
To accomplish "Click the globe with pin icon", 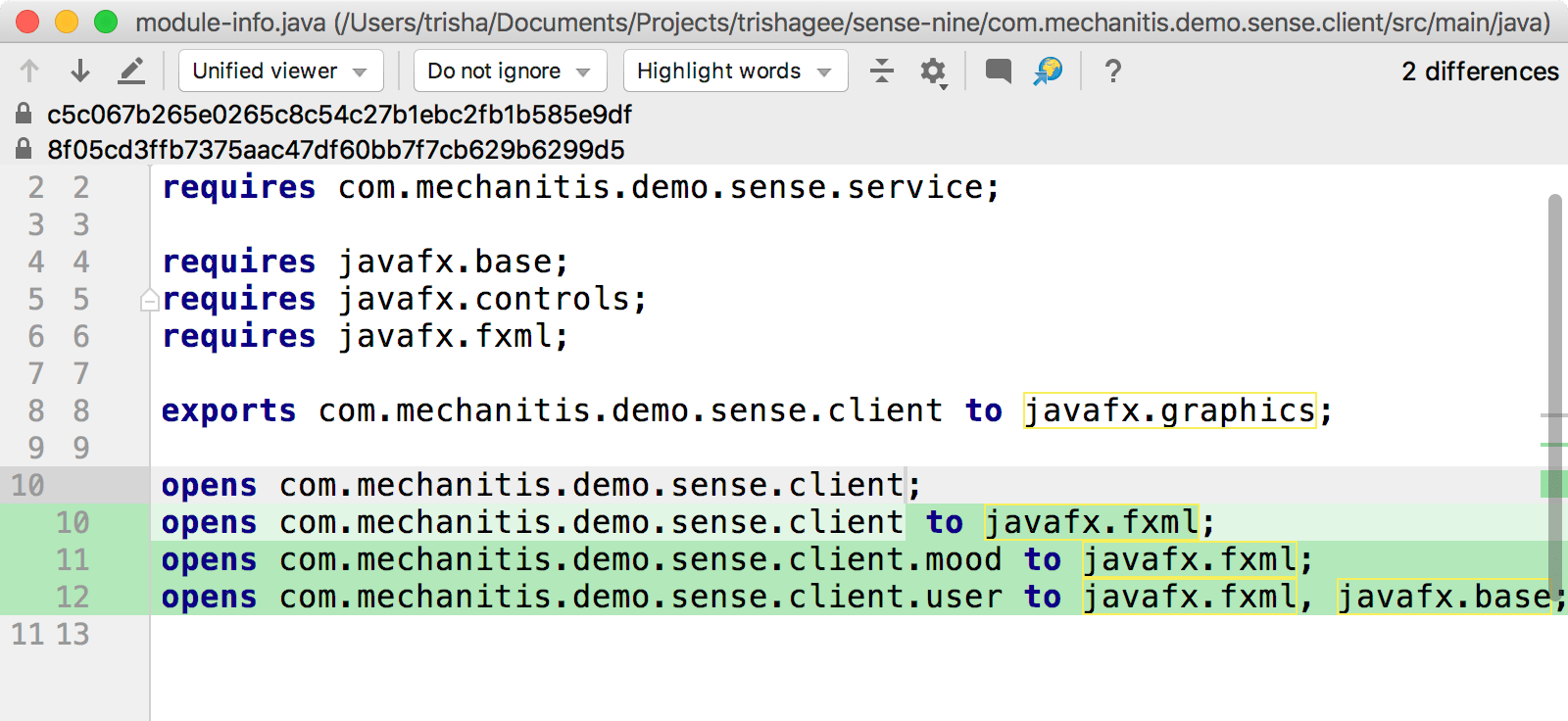I will (x=1049, y=71).
